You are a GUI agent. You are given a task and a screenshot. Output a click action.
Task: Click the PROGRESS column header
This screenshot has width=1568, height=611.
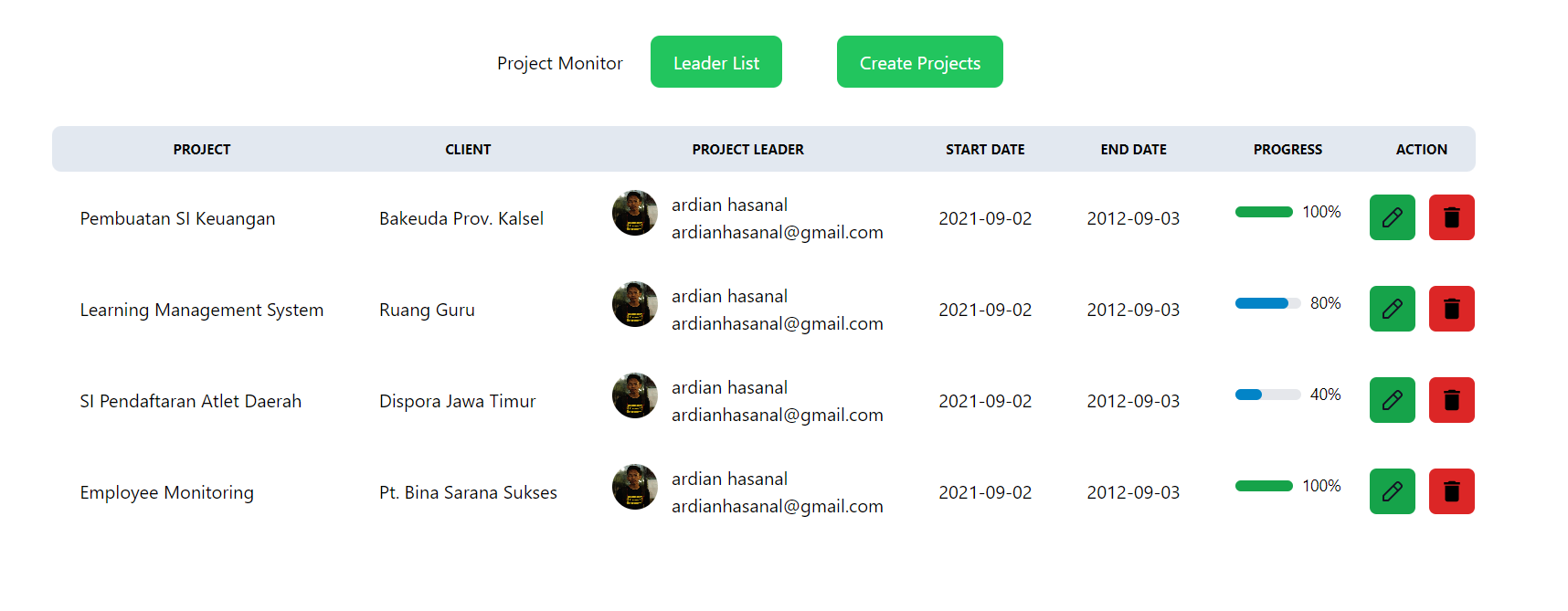(1287, 149)
